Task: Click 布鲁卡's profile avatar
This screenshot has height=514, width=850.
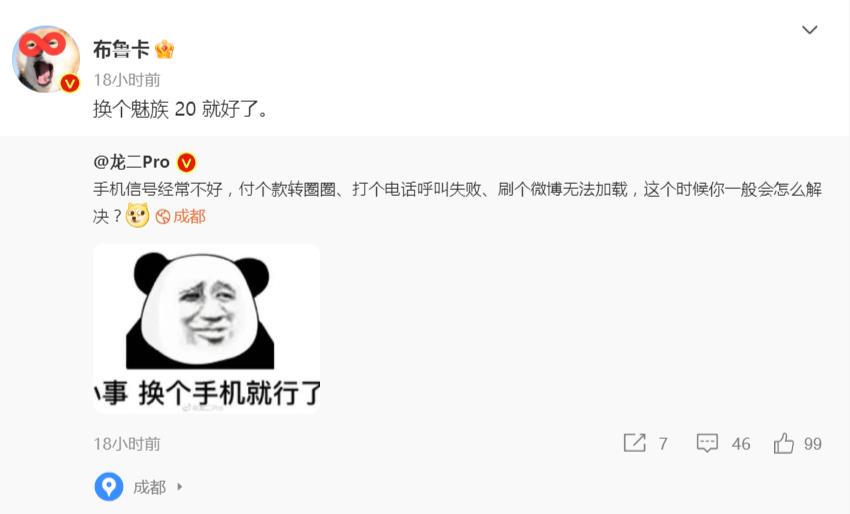Action: point(46,59)
